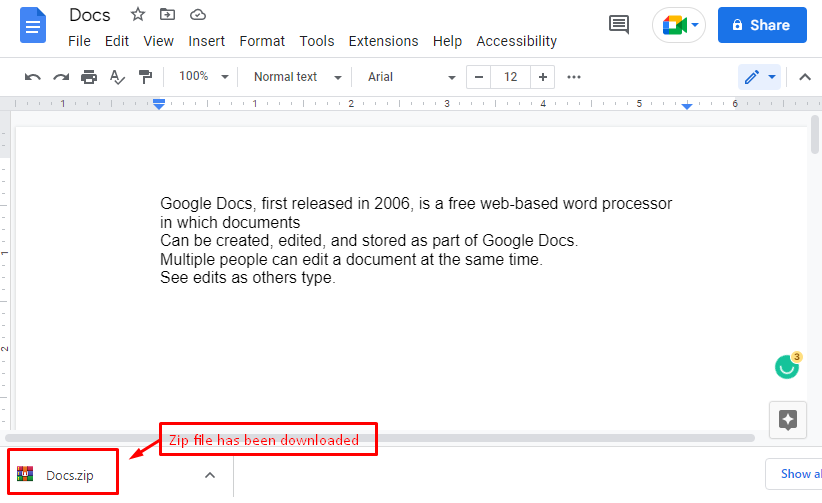Collapse the menus with the up chevron
The width and height of the screenshot is (822, 503).
pyautogui.click(x=805, y=77)
